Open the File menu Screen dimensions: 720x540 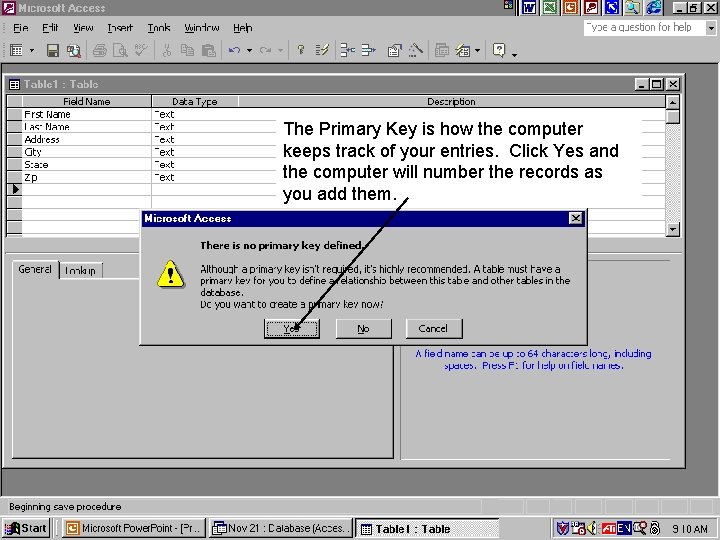21,28
